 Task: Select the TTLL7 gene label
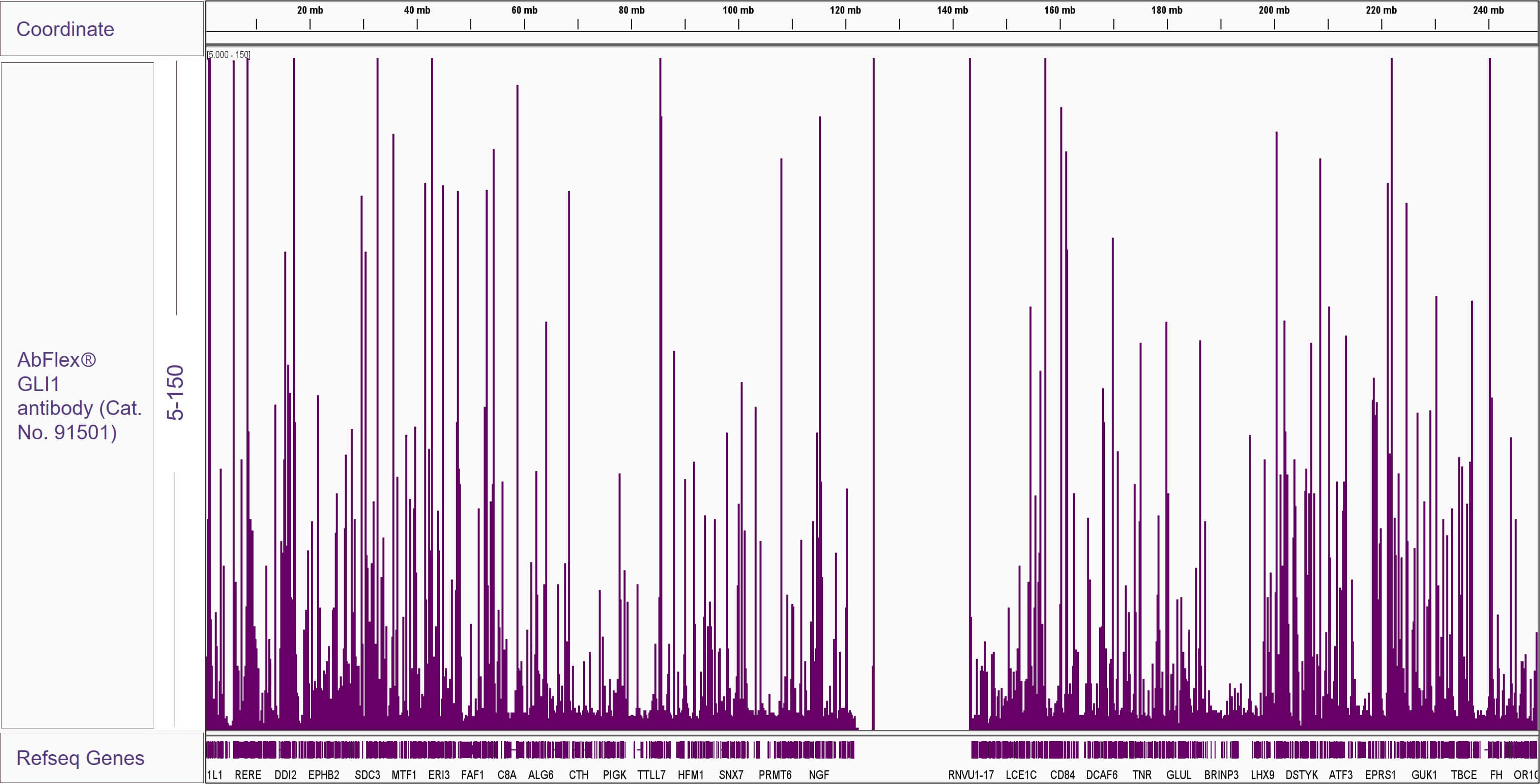click(x=651, y=774)
